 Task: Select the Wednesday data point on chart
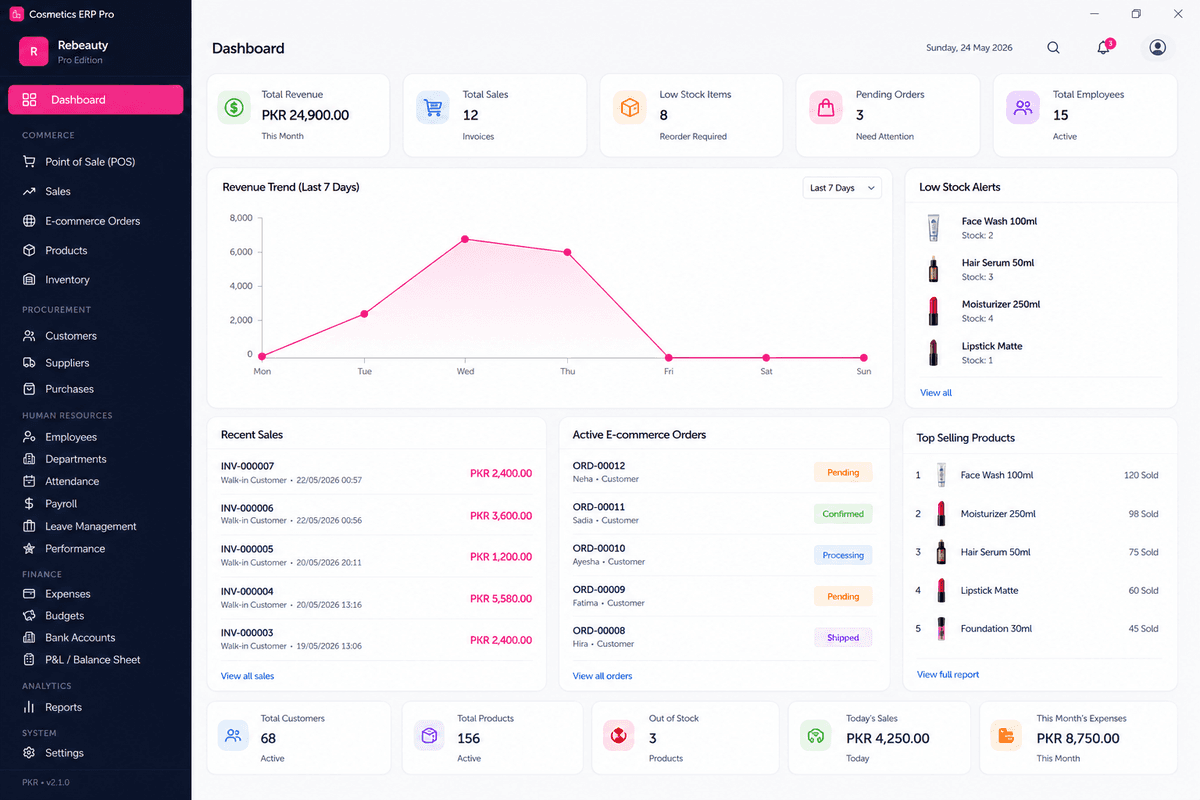point(465,239)
